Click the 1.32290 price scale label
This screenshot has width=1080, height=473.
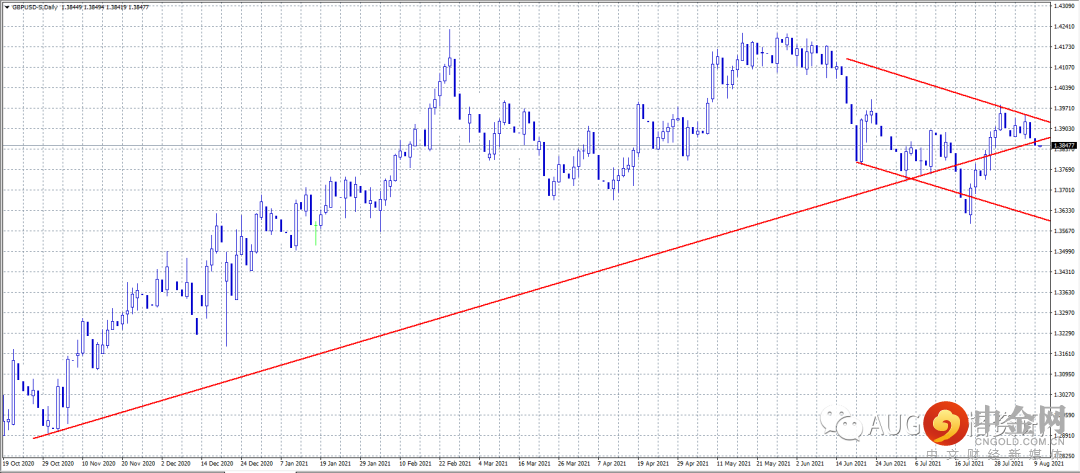tap(1065, 333)
